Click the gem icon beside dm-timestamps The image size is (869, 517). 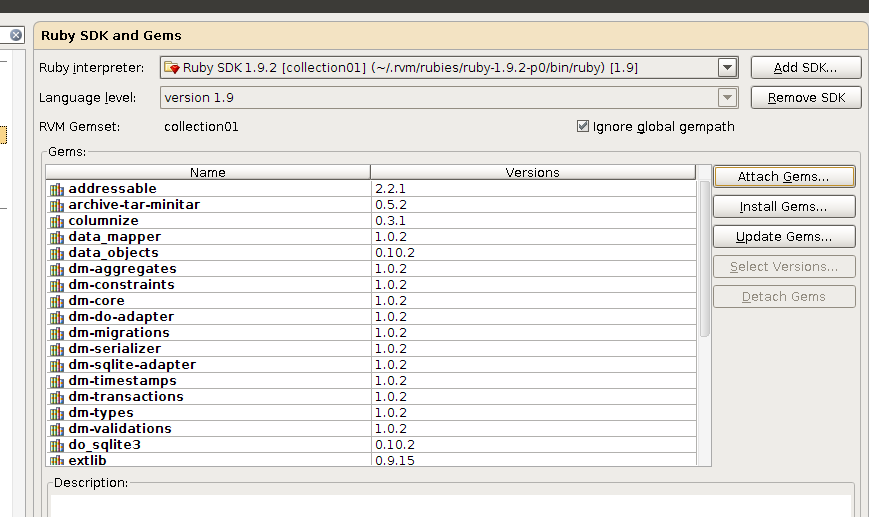pyautogui.click(x=57, y=382)
